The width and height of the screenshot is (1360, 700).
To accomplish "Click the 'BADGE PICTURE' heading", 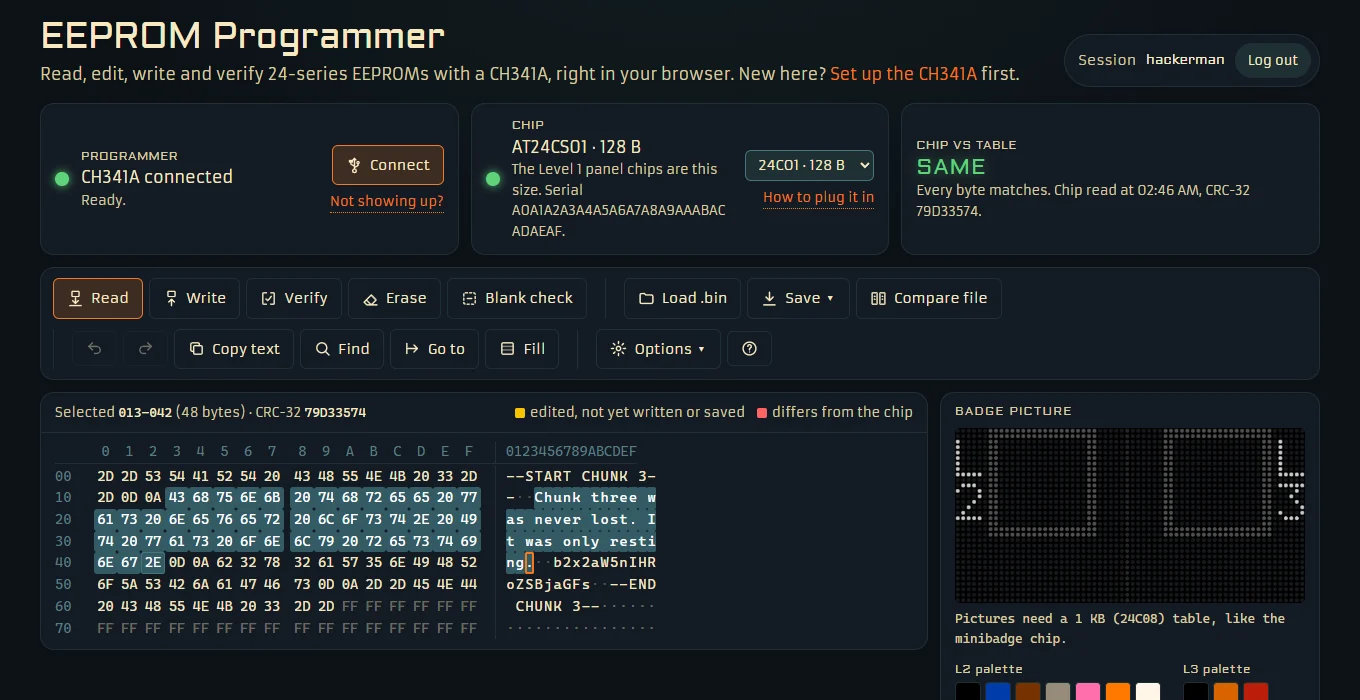I will click(1013, 411).
